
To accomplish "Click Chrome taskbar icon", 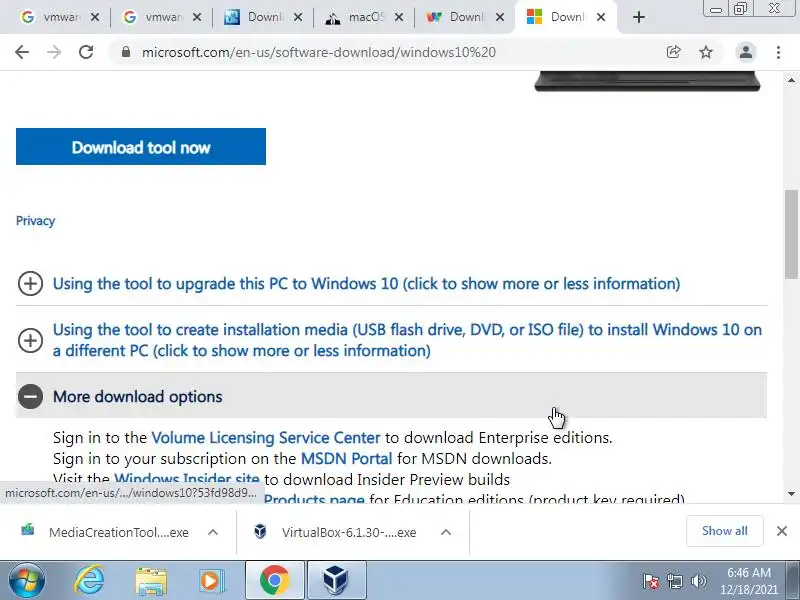I will [274, 580].
